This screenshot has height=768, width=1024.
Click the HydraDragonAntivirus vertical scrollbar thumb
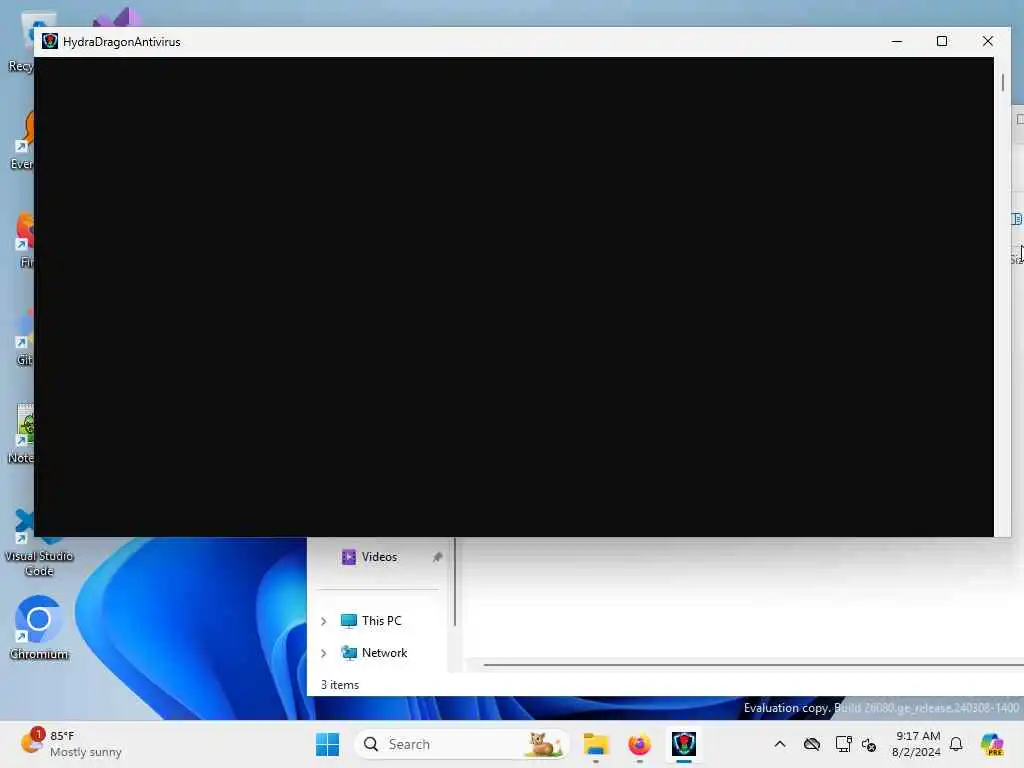pyautogui.click(x=1002, y=83)
